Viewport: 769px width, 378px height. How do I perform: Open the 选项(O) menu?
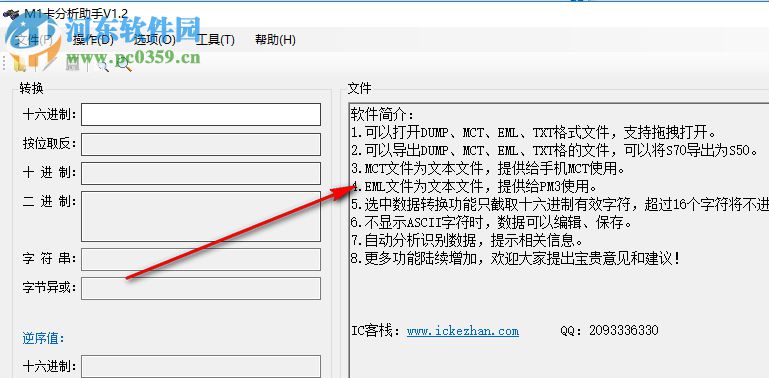coord(154,40)
